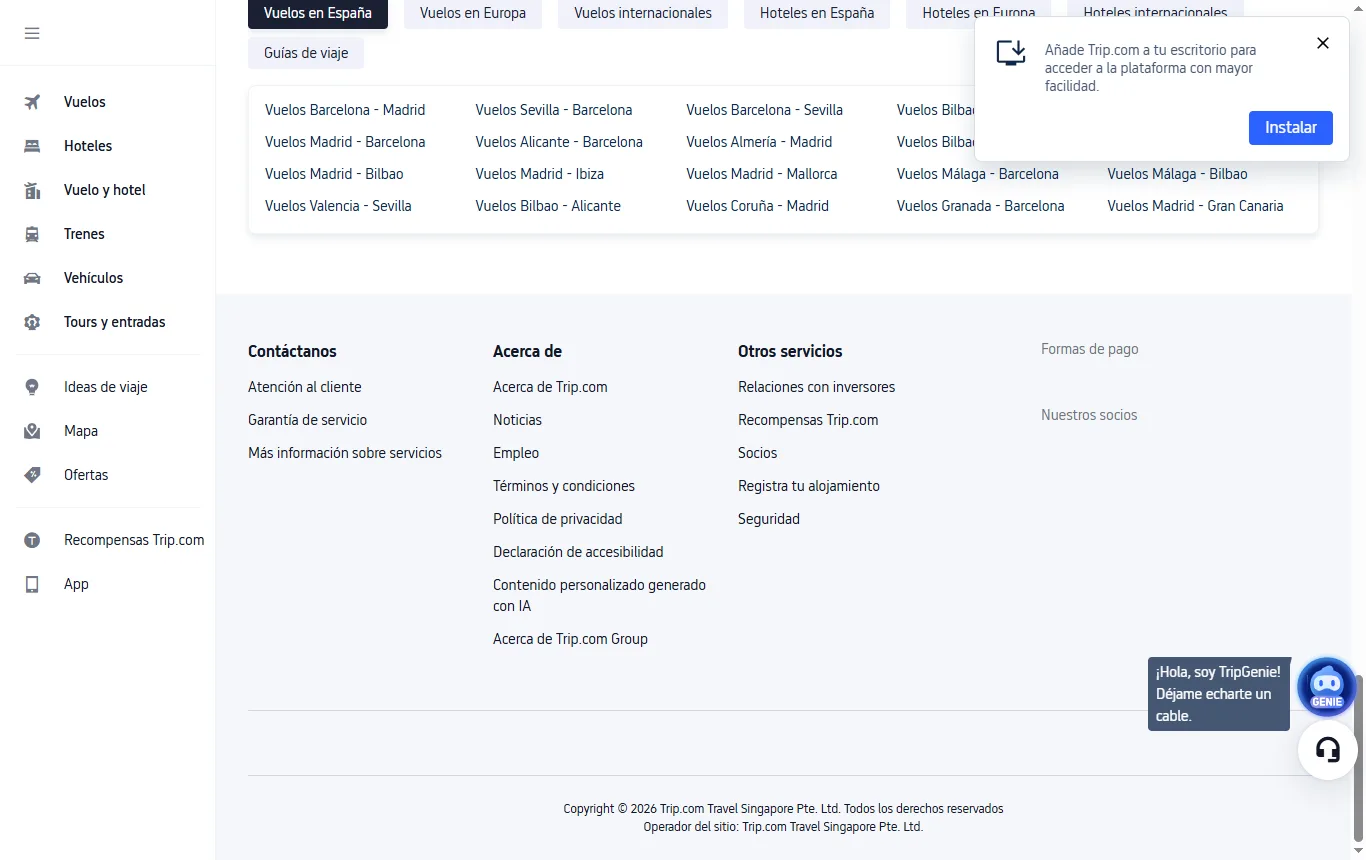Open Ideas de viaje lightbulb icon
The width and height of the screenshot is (1366, 860).
click(32, 387)
